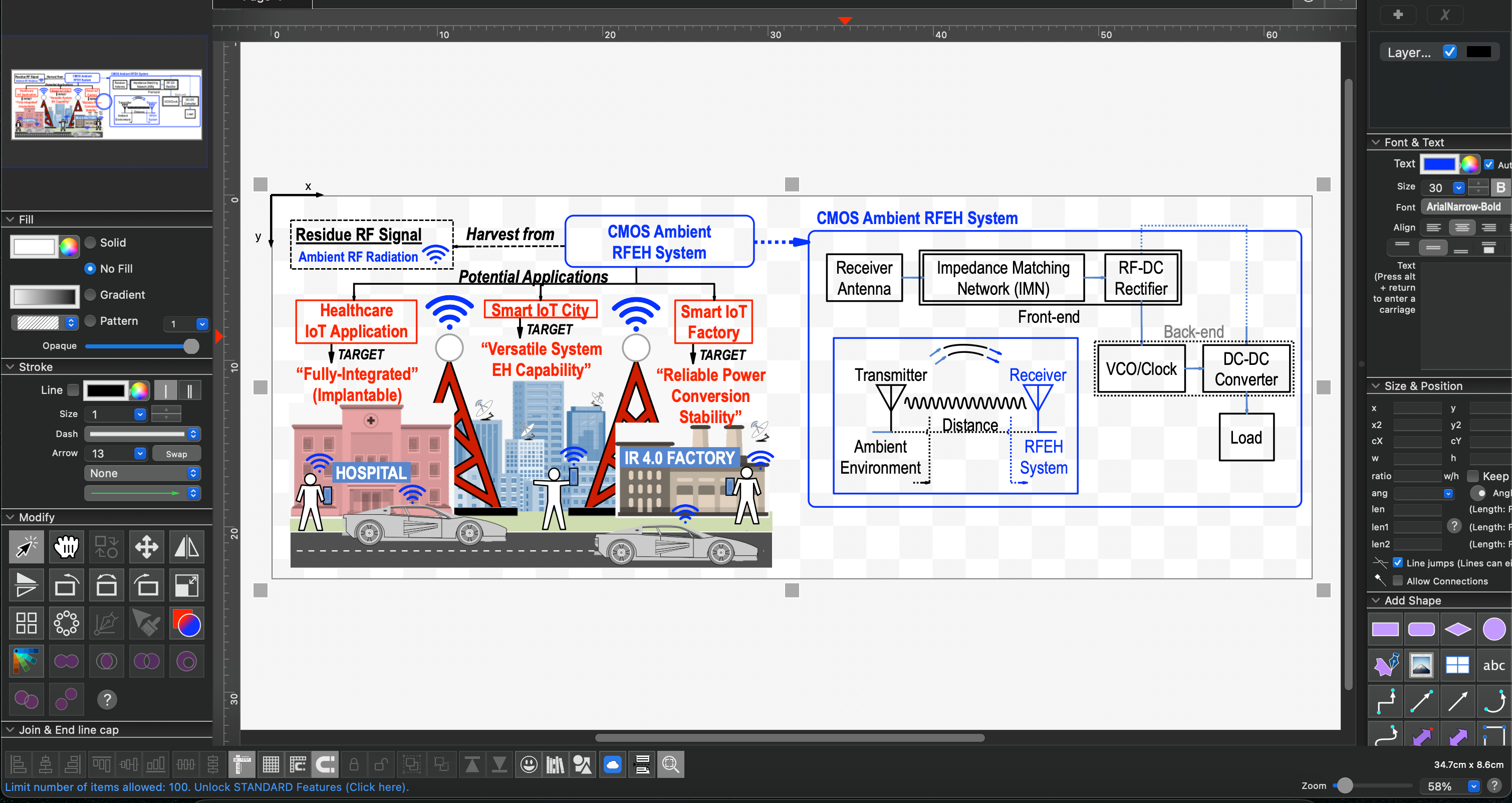Click the color palette fan icon
This screenshot has height=803, width=1512.
pos(26,662)
